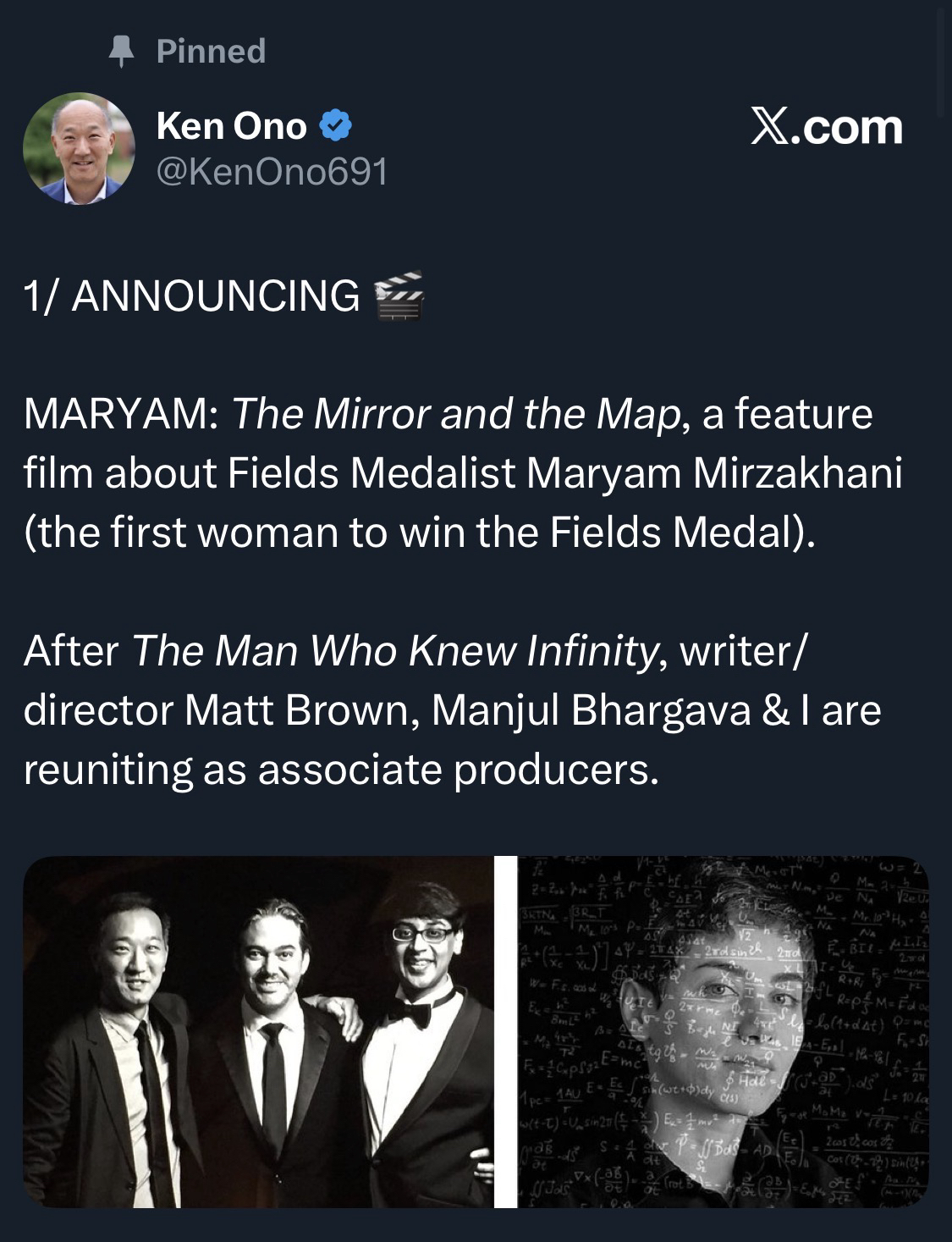Screen dimensions: 952x1242
Task: Open the left photo of three men in suits
Action: (257, 1031)
